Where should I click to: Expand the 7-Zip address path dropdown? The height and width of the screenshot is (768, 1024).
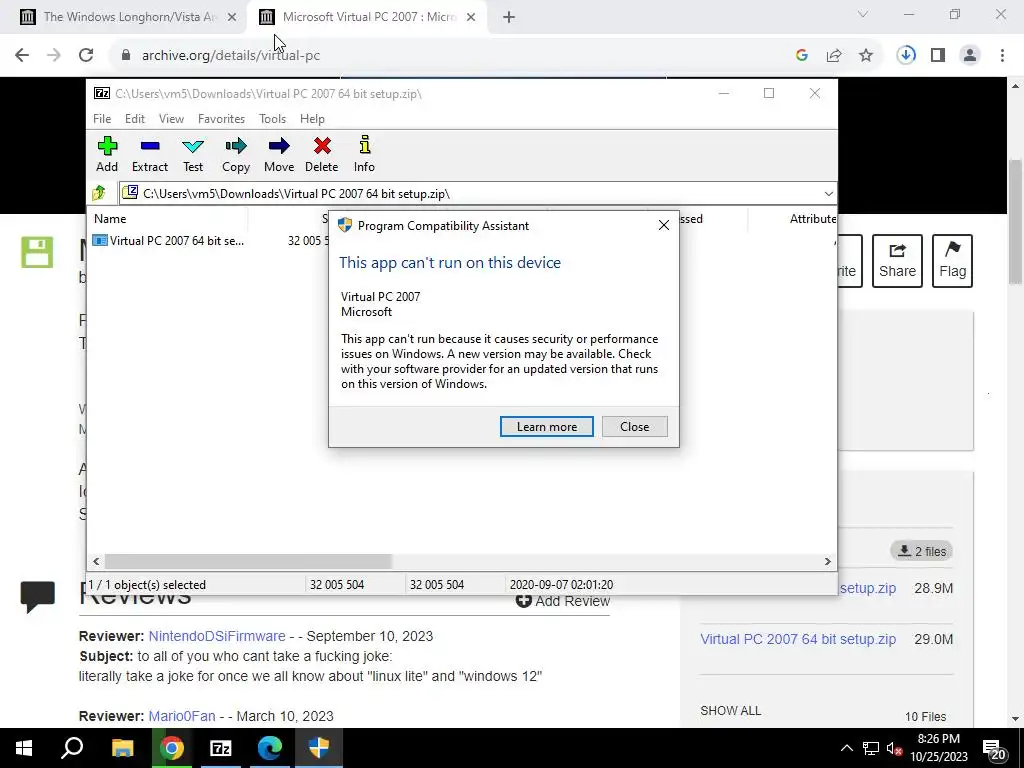pyautogui.click(x=828, y=194)
